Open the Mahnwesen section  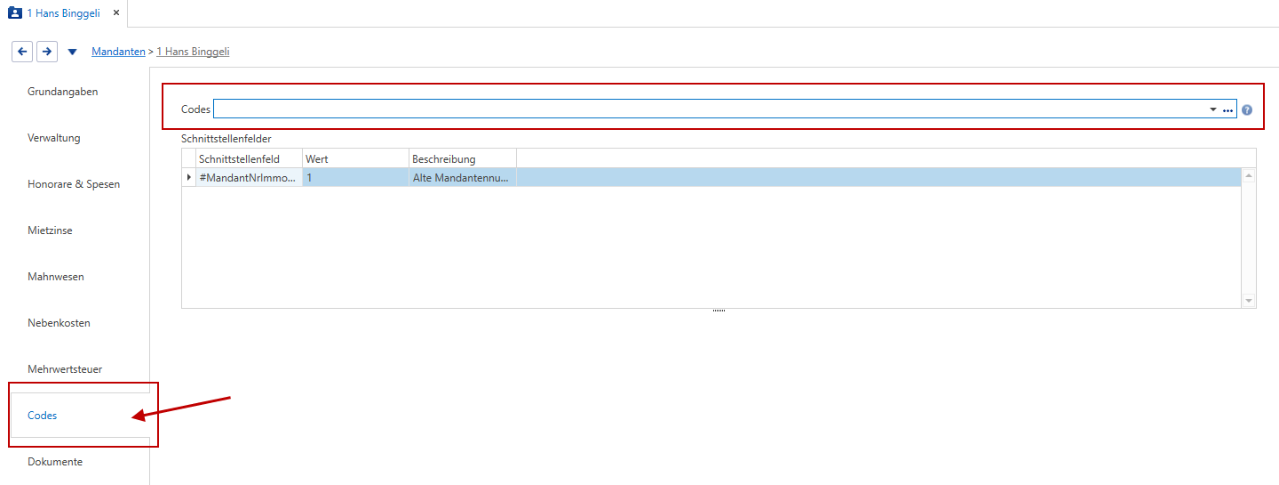coord(56,277)
